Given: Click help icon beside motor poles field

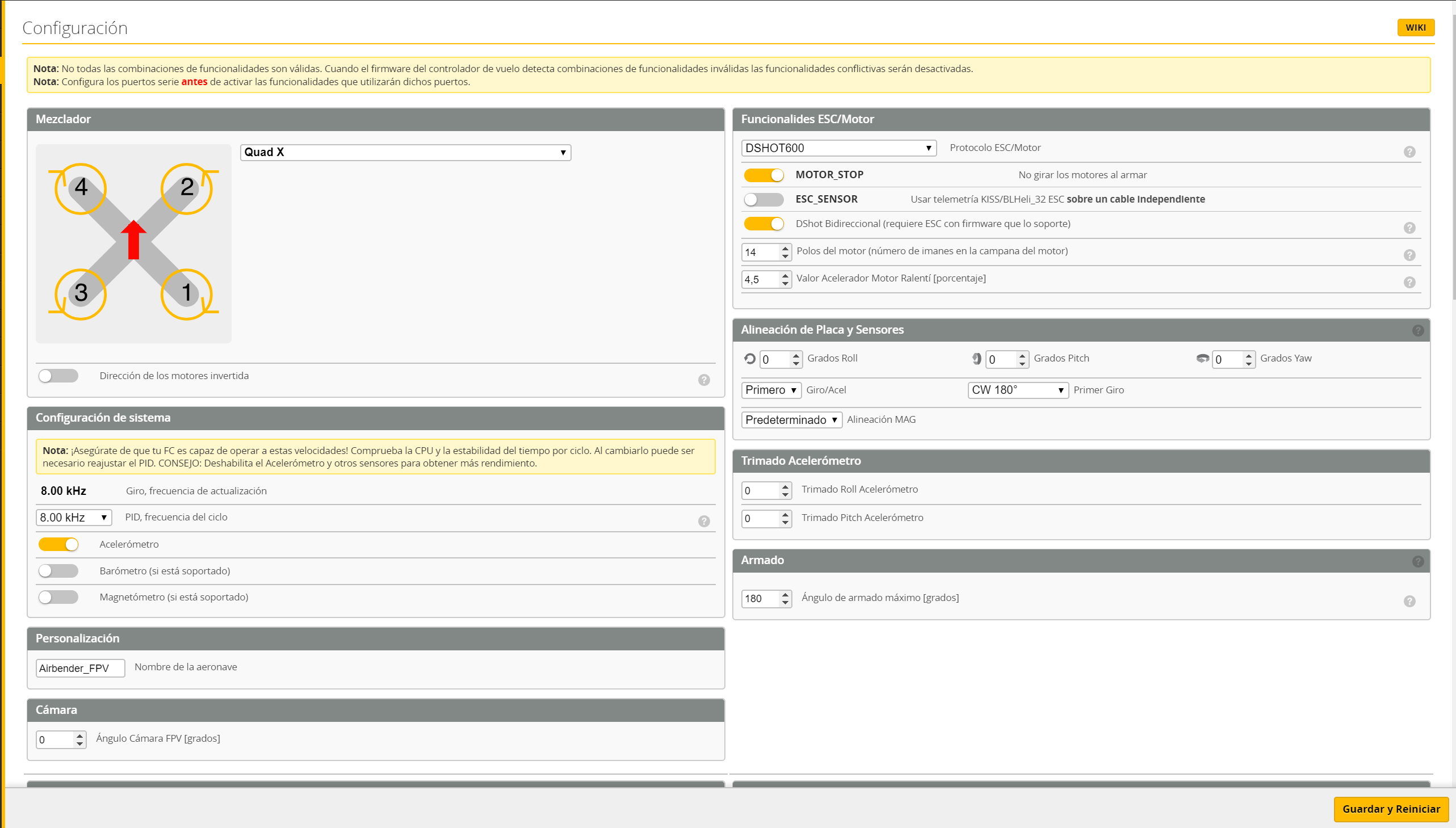Looking at the screenshot, I should pyautogui.click(x=1409, y=255).
